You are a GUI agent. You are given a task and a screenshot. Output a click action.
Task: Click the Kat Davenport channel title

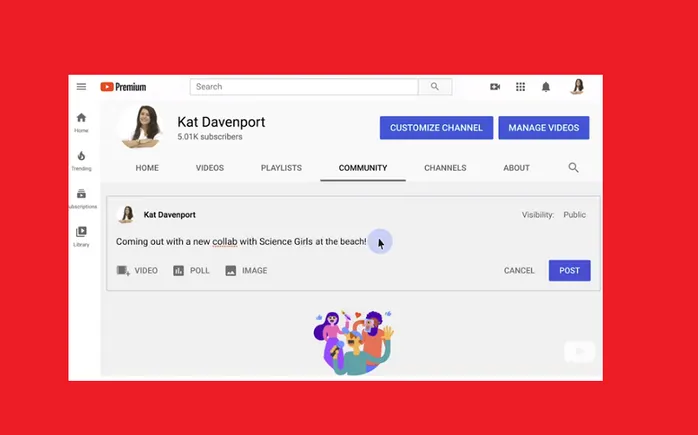[x=221, y=122]
